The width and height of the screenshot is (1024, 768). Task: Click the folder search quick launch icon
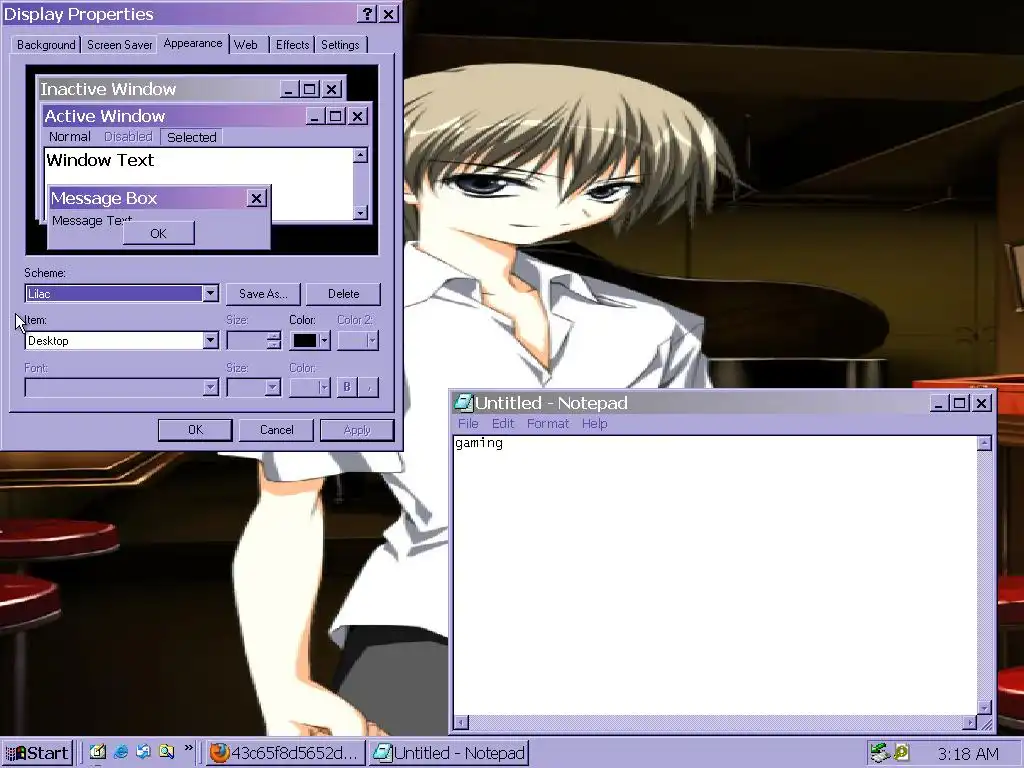tap(167, 752)
